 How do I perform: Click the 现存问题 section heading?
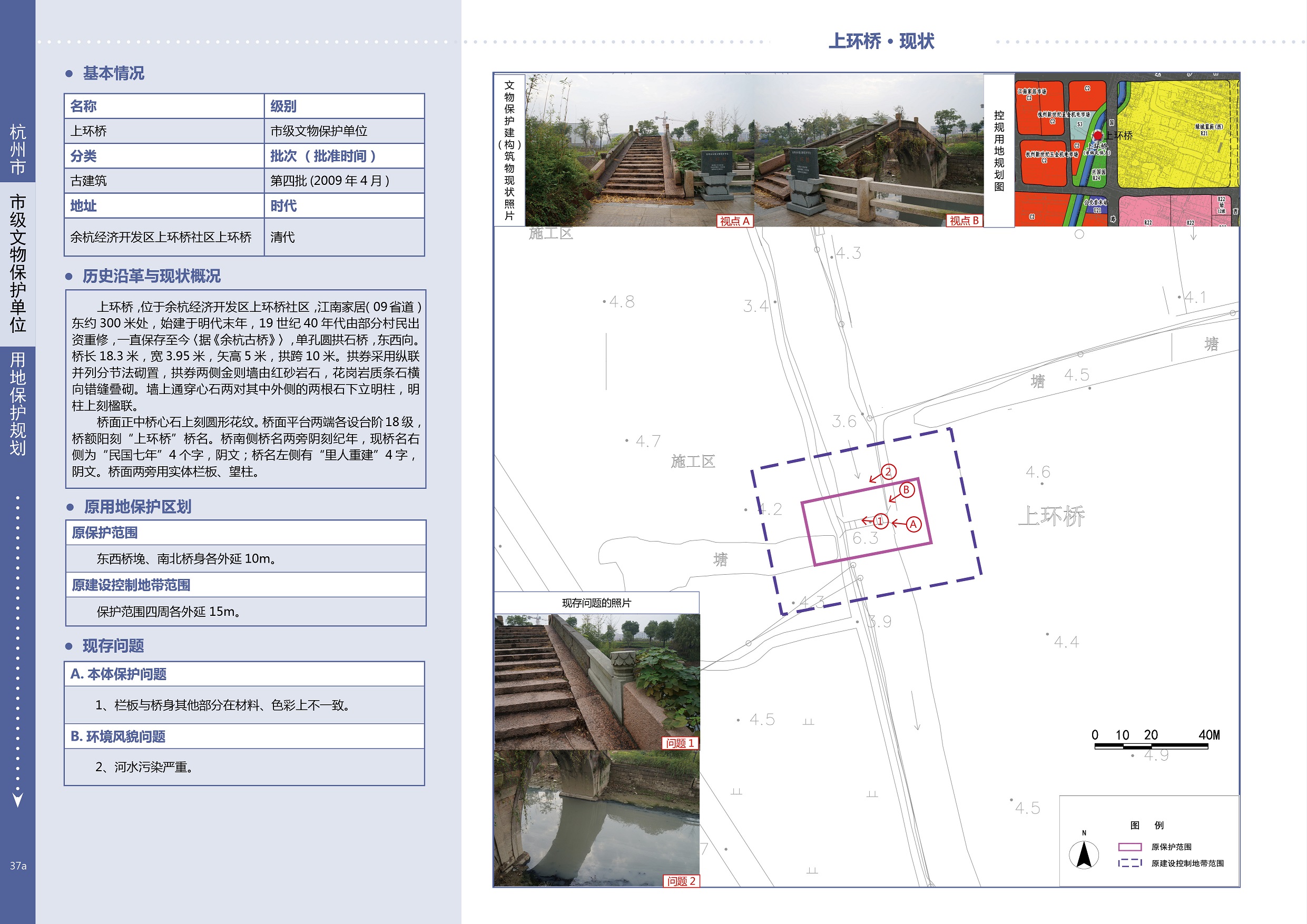[x=113, y=646]
